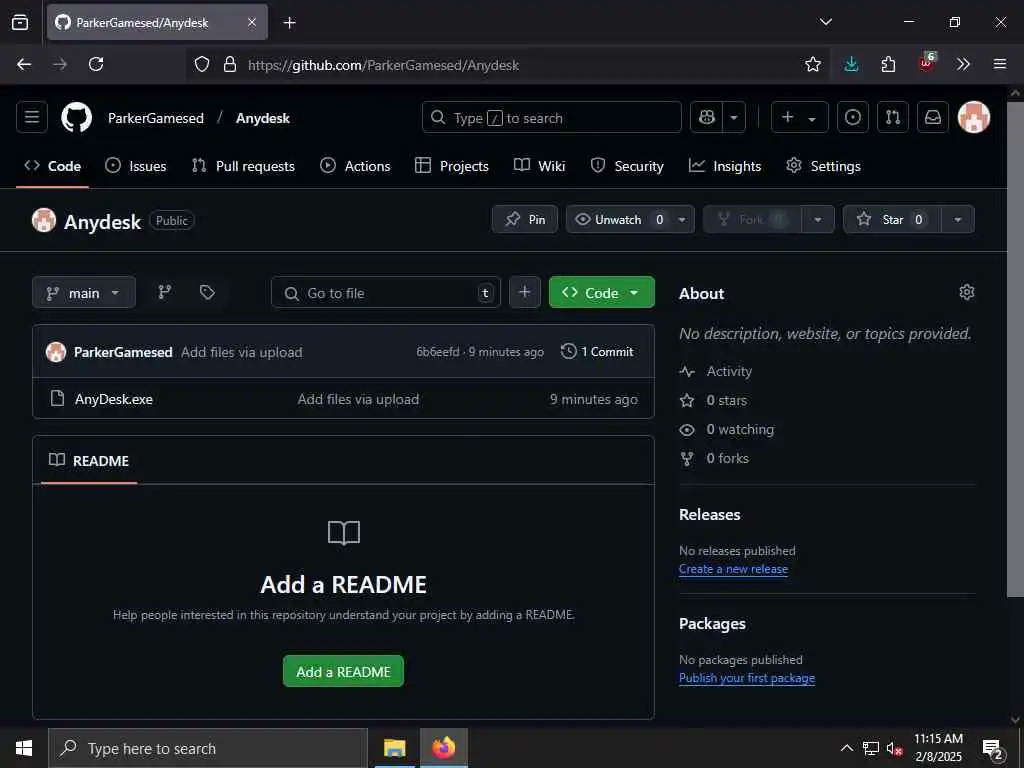
Task: Open Firefox application menu
Action: pyautogui.click(x=999, y=64)
